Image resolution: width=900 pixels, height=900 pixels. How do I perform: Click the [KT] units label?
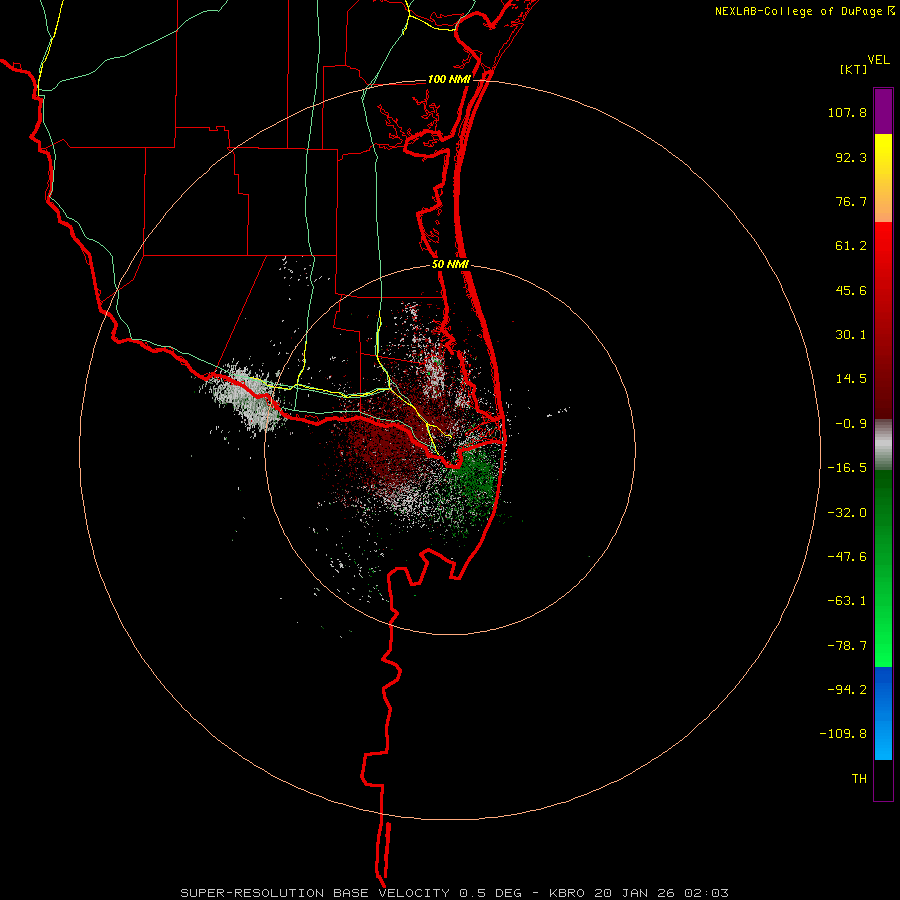tap(853, 69)
